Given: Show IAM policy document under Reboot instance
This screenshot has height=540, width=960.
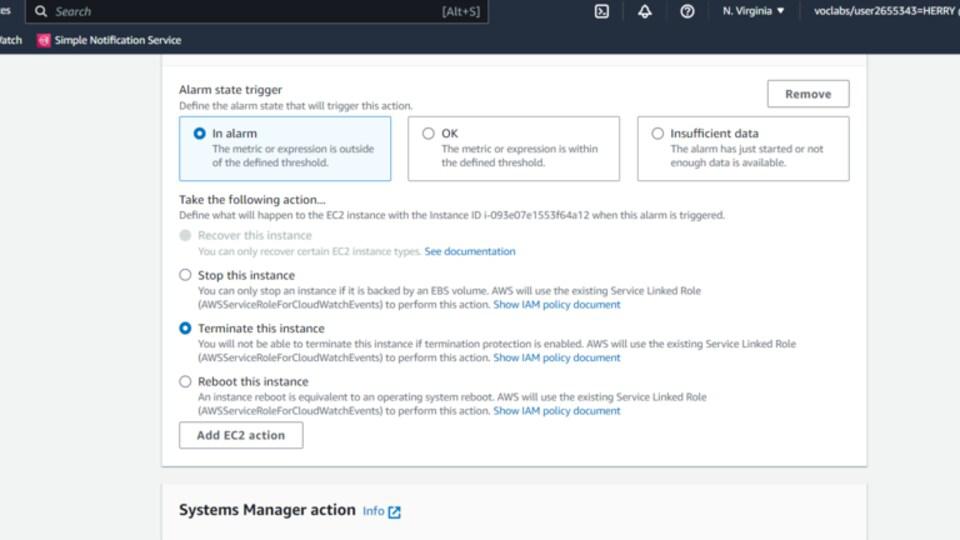Looking at the screenshot, I should click(x=557, y=411).
